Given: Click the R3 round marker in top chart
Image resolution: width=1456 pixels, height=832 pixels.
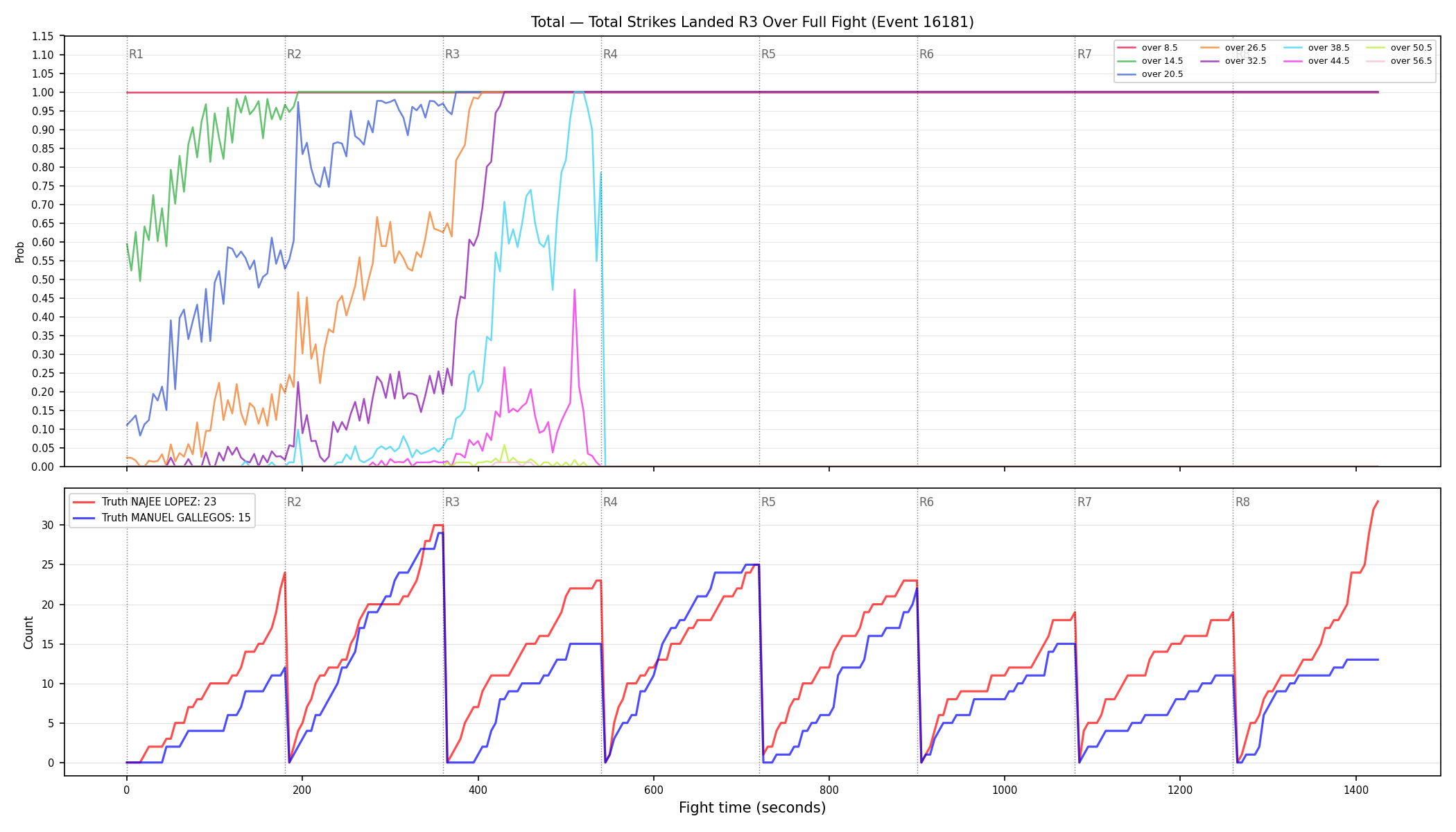Looking at the screenshot, I should tap(452, 54).
